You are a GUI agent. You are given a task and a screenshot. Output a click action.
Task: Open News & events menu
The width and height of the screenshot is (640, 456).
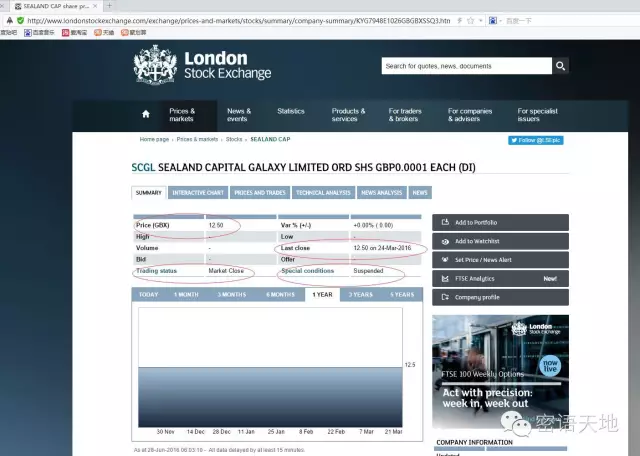tap(239, 115)
